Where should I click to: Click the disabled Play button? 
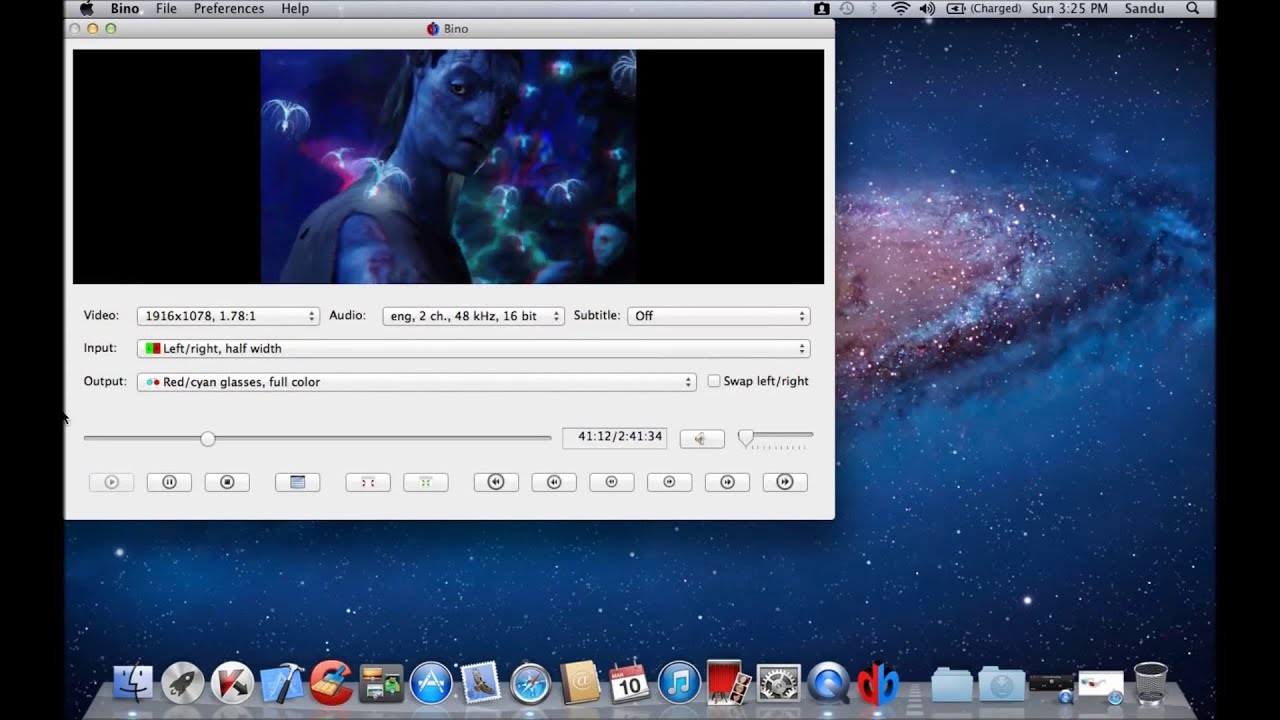111,482
